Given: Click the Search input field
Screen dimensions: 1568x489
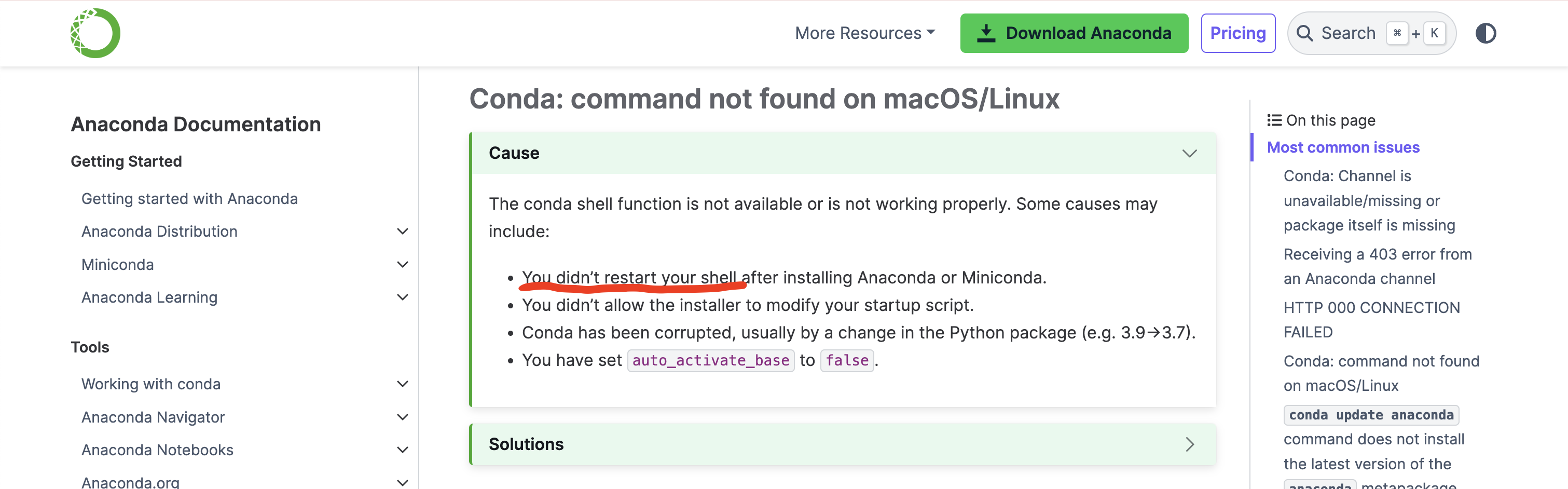Looking at the screenshot, I should pyautogui.click(x=1371, y=33).
